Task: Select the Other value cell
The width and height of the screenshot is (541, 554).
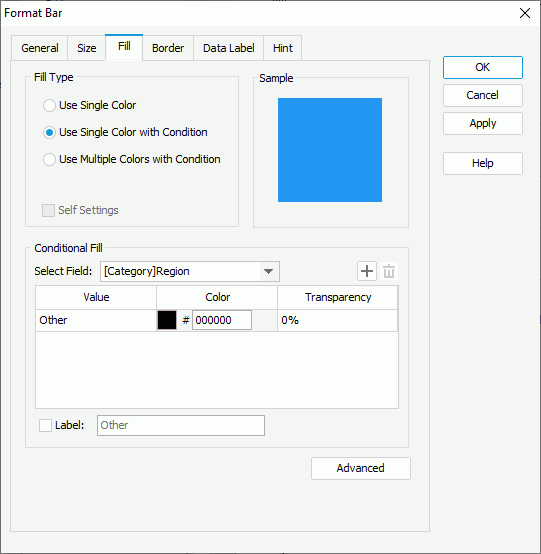Action: (96, 320)
